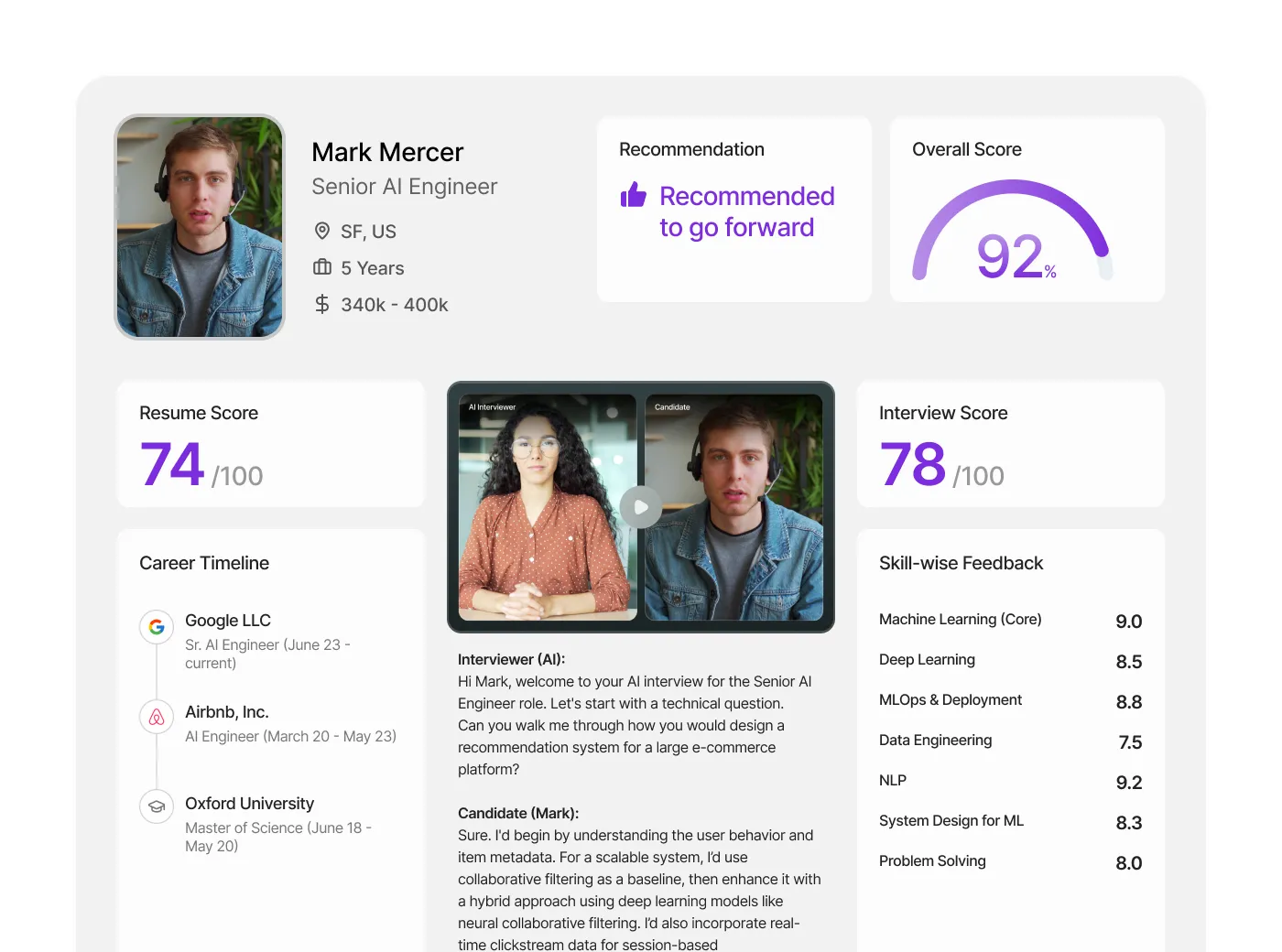This screenshot has height=952, width=1282.
Task: Click the Problem Solving skill row
Action: [x=1011, y=861]
